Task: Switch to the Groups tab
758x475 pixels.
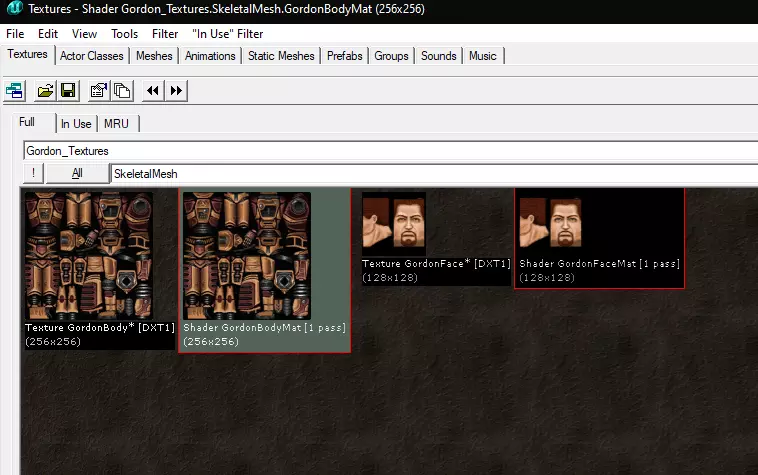Action: tap(391, 56)
